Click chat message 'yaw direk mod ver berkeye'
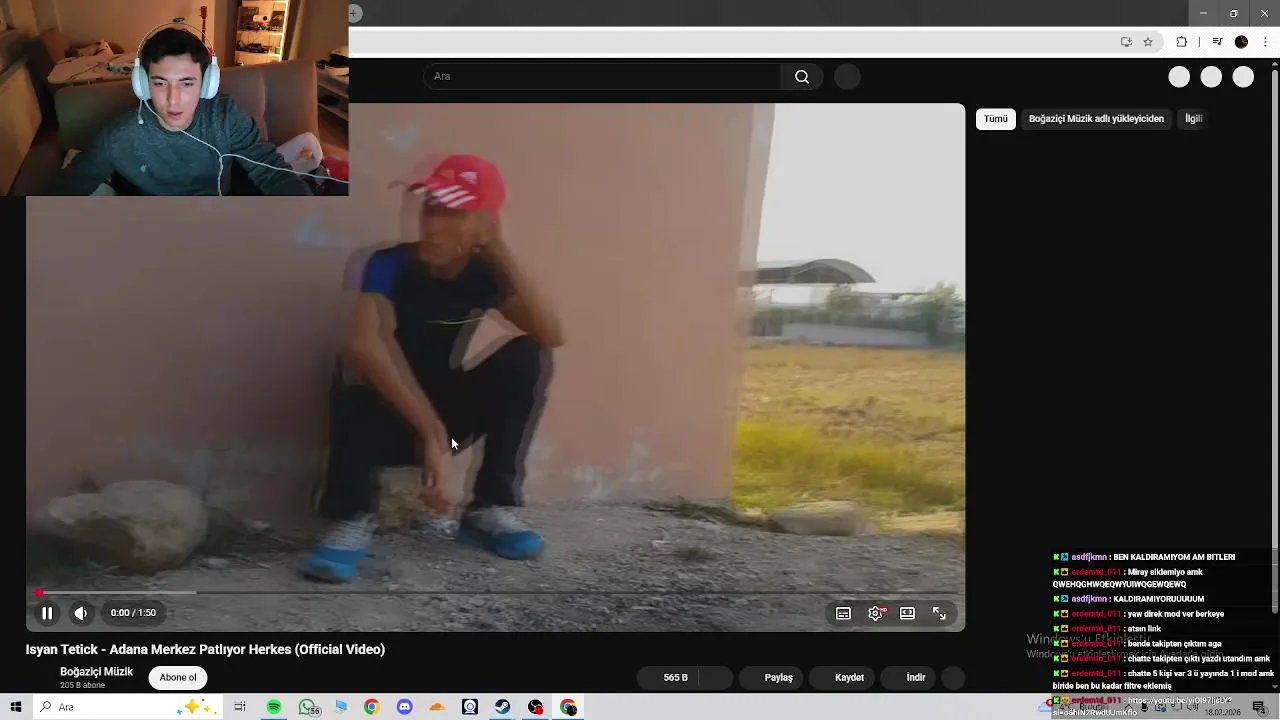Image resolution: width=1280 pixels, height=720 pixels. (1174, 614)
